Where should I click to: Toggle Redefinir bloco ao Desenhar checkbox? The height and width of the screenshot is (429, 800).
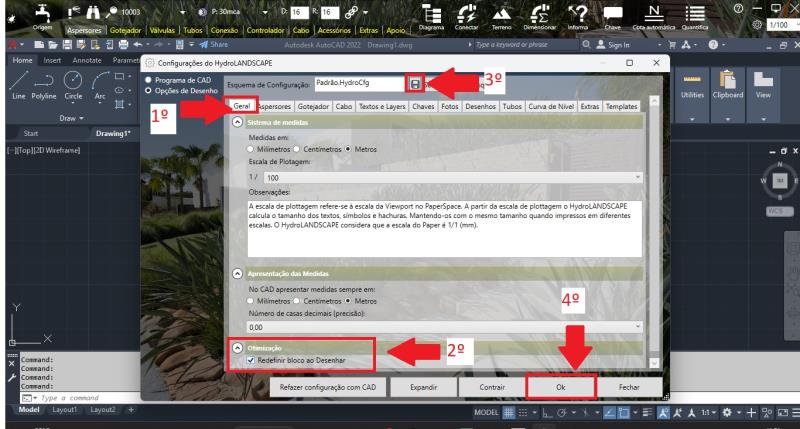251,360
